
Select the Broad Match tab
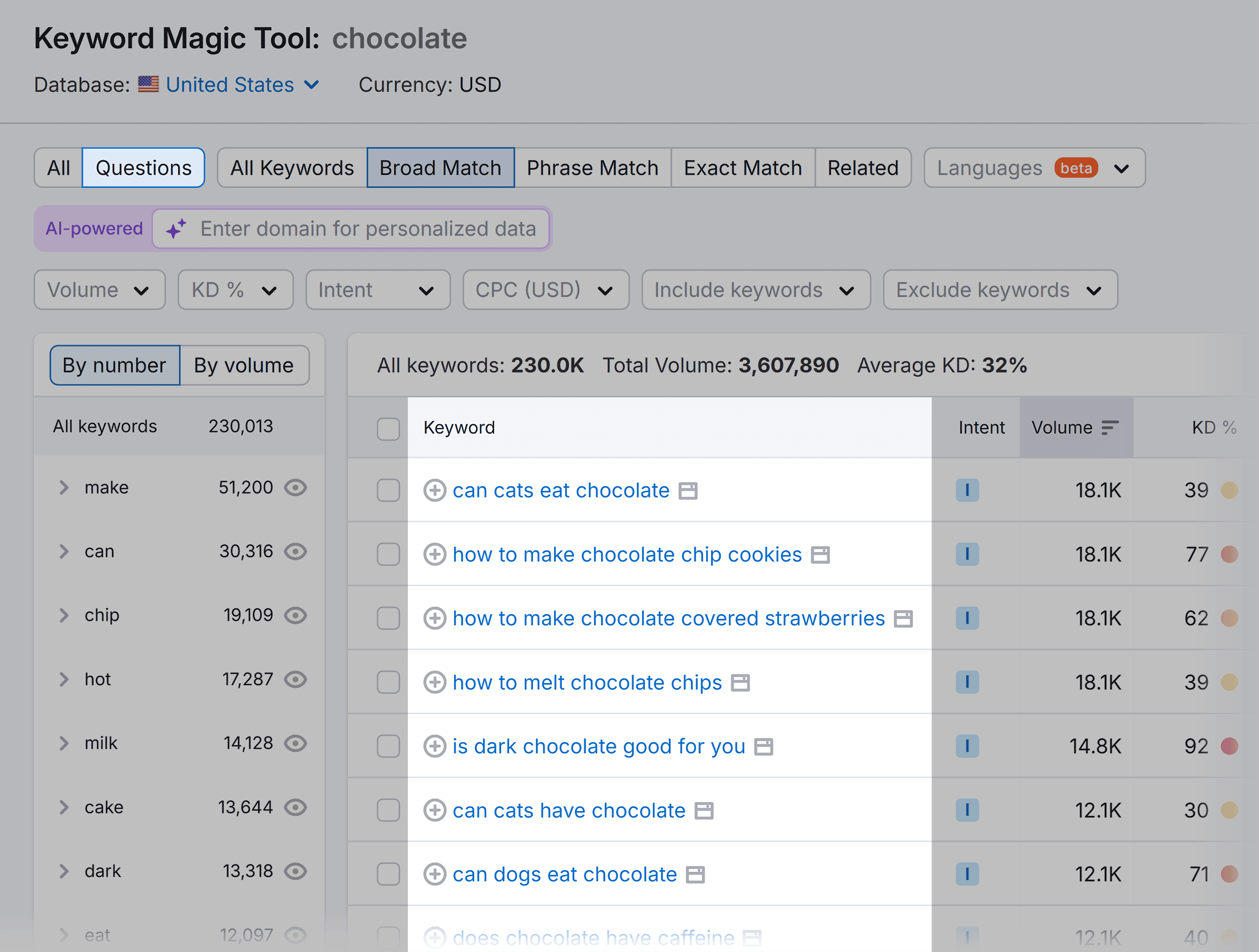[441, 168]
